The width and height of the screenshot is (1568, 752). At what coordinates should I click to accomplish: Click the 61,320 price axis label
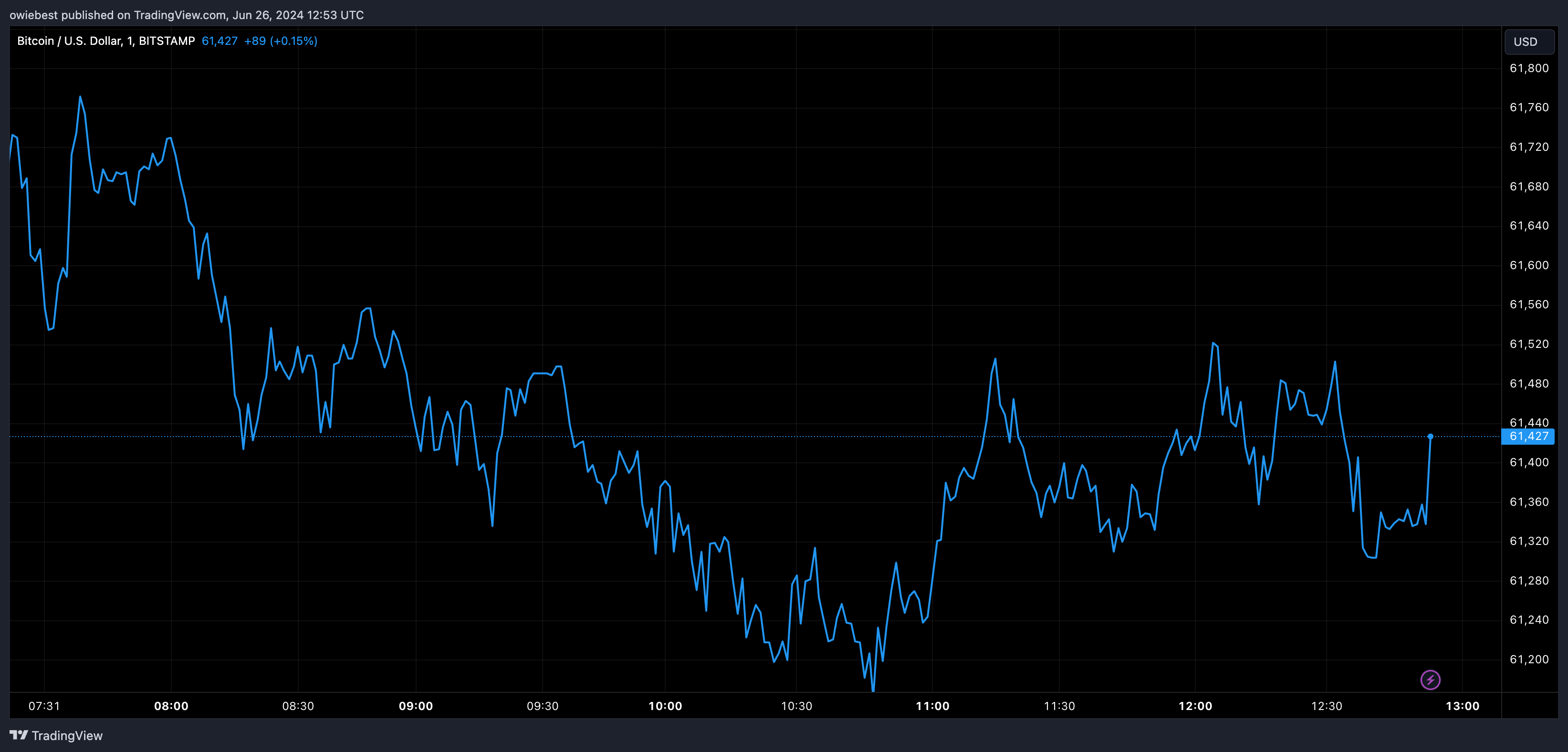1529,541
